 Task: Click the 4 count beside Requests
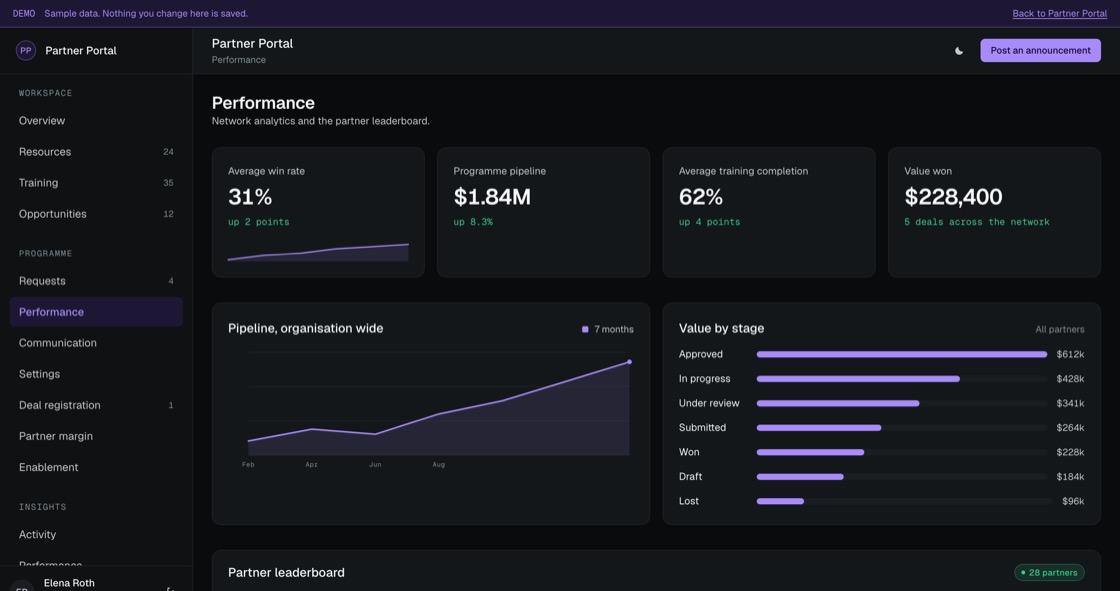171,281
